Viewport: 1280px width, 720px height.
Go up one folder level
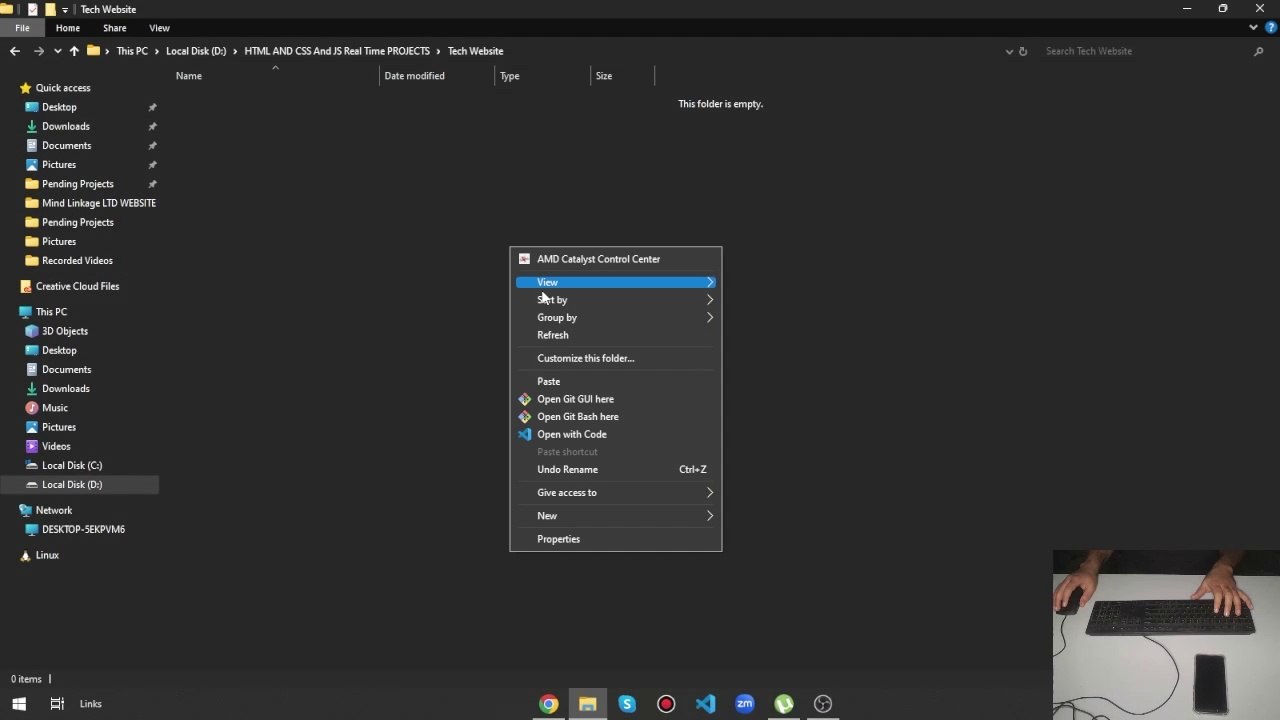74,51
